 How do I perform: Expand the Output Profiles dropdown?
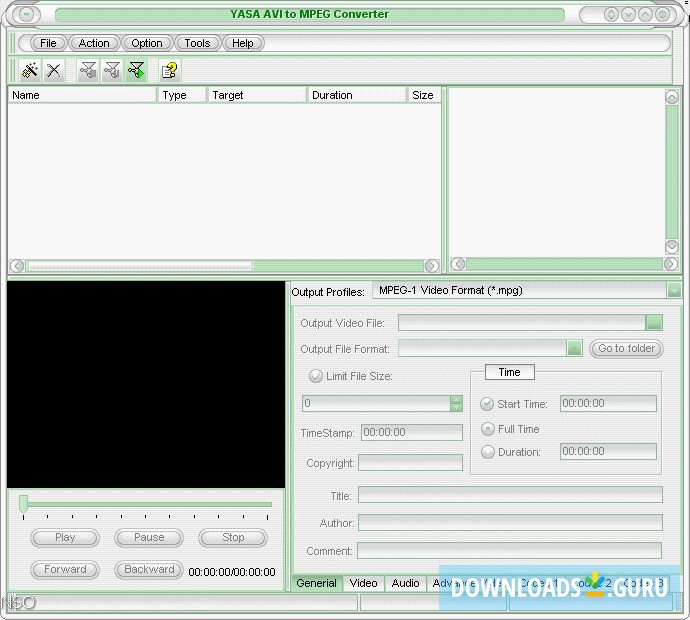[674, 290]
